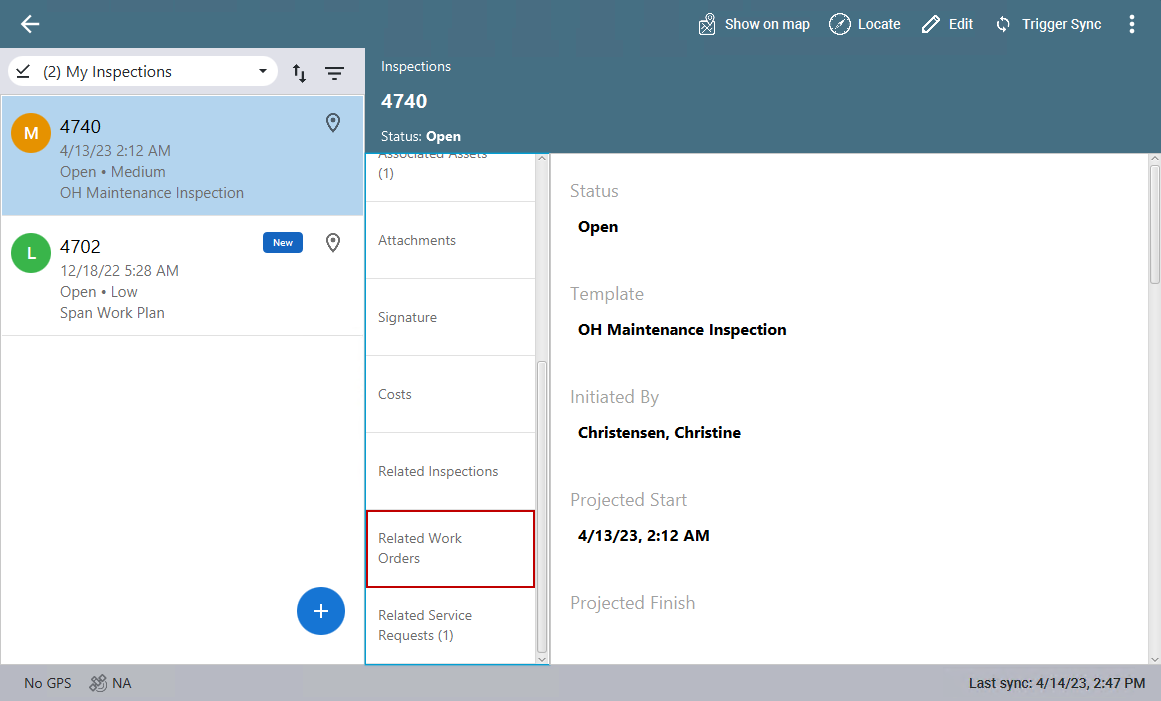1161x701 pixels.
Task: Open the filter list icon
Action: click(334, 72)
